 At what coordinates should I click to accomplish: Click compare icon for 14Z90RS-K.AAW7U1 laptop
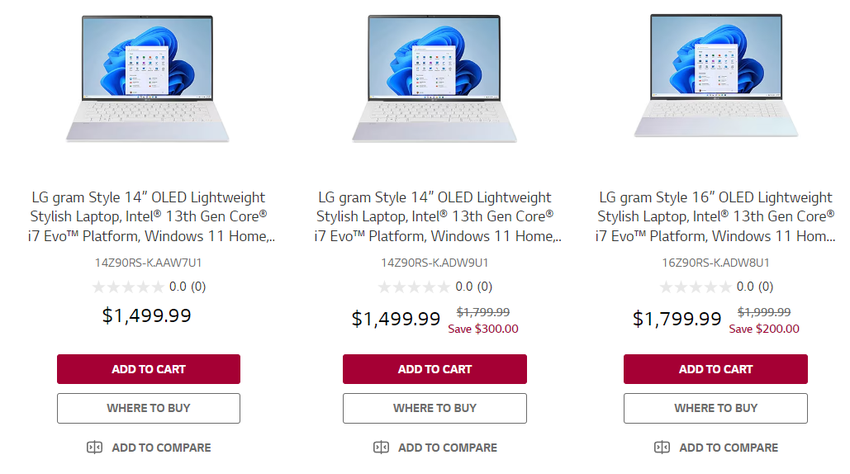point(95,447)
